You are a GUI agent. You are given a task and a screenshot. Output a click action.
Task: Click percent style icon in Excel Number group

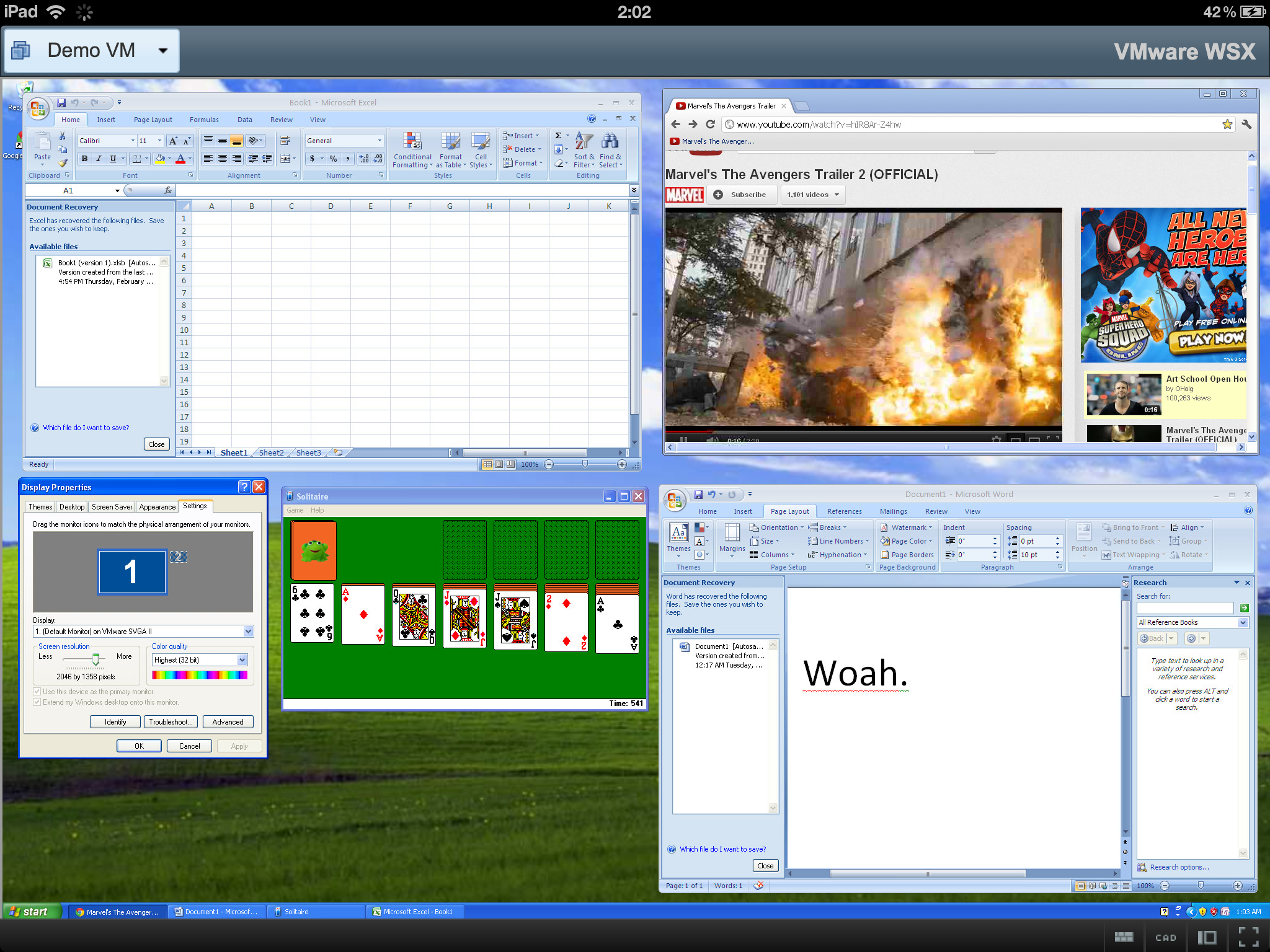click(333, 159)
